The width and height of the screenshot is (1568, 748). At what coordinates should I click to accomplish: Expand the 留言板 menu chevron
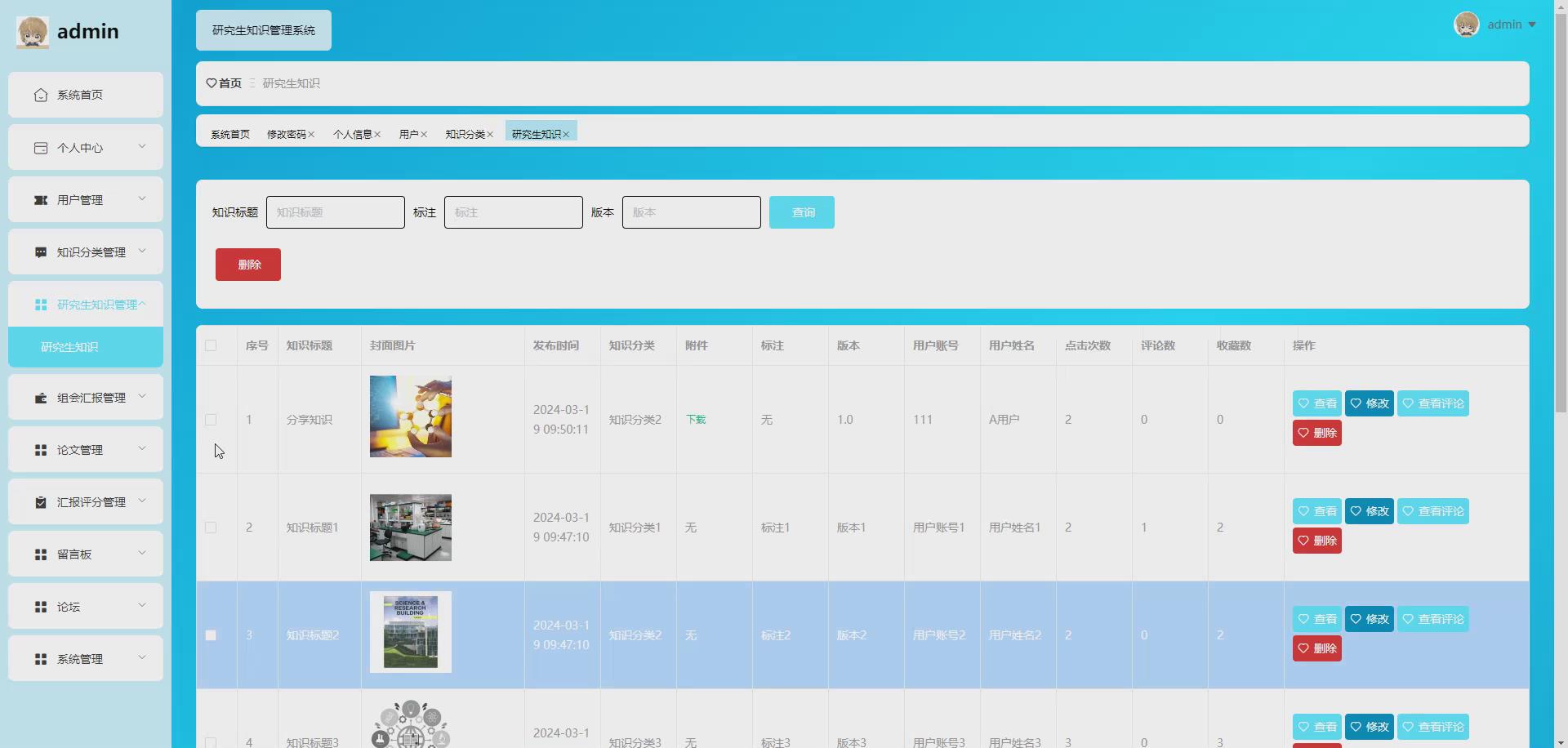click(x=142, y=554)
